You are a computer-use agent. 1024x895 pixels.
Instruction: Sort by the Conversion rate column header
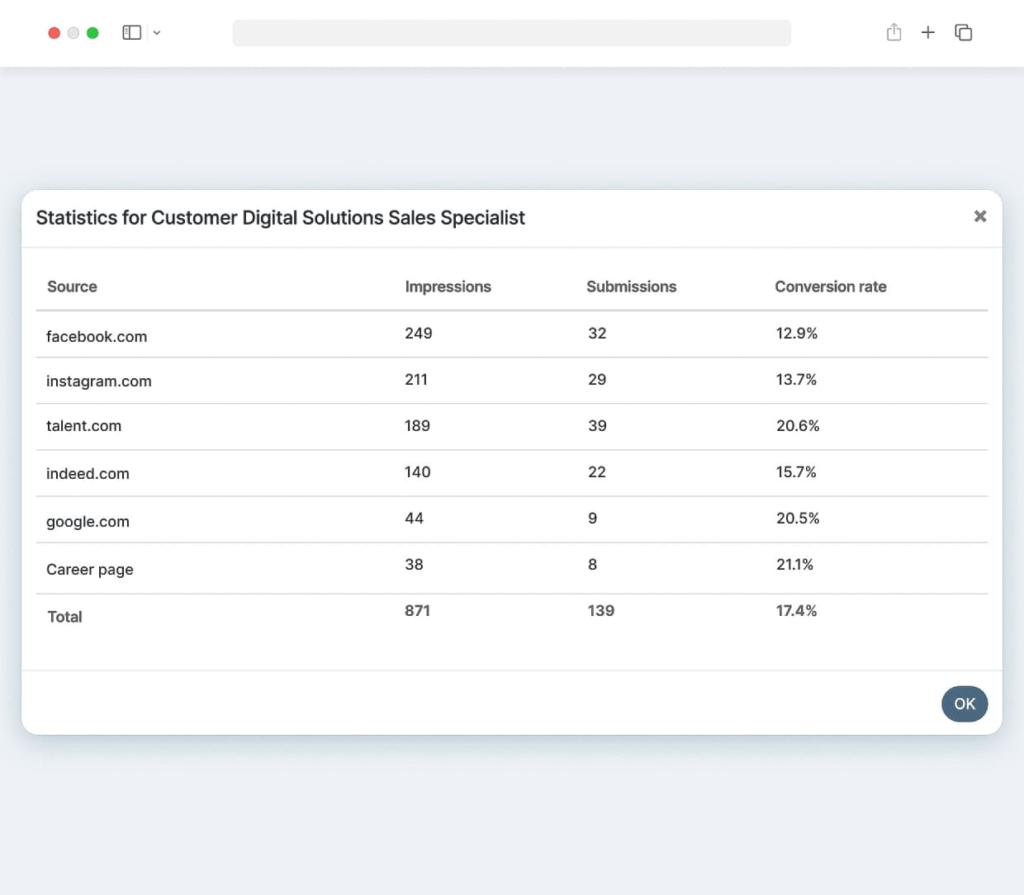click(830, 286)
